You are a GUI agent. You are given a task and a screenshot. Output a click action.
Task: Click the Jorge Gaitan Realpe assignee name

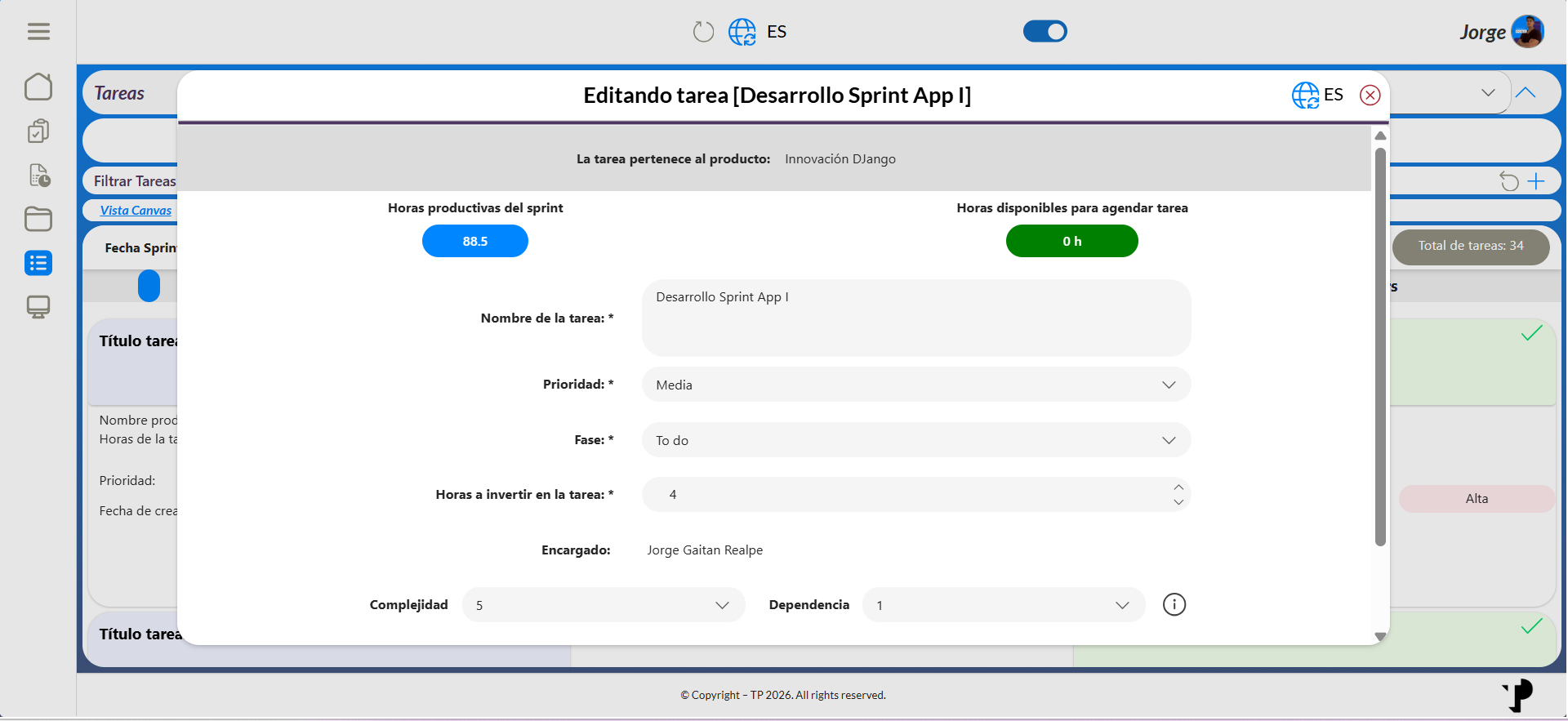[x=705, y=550]
